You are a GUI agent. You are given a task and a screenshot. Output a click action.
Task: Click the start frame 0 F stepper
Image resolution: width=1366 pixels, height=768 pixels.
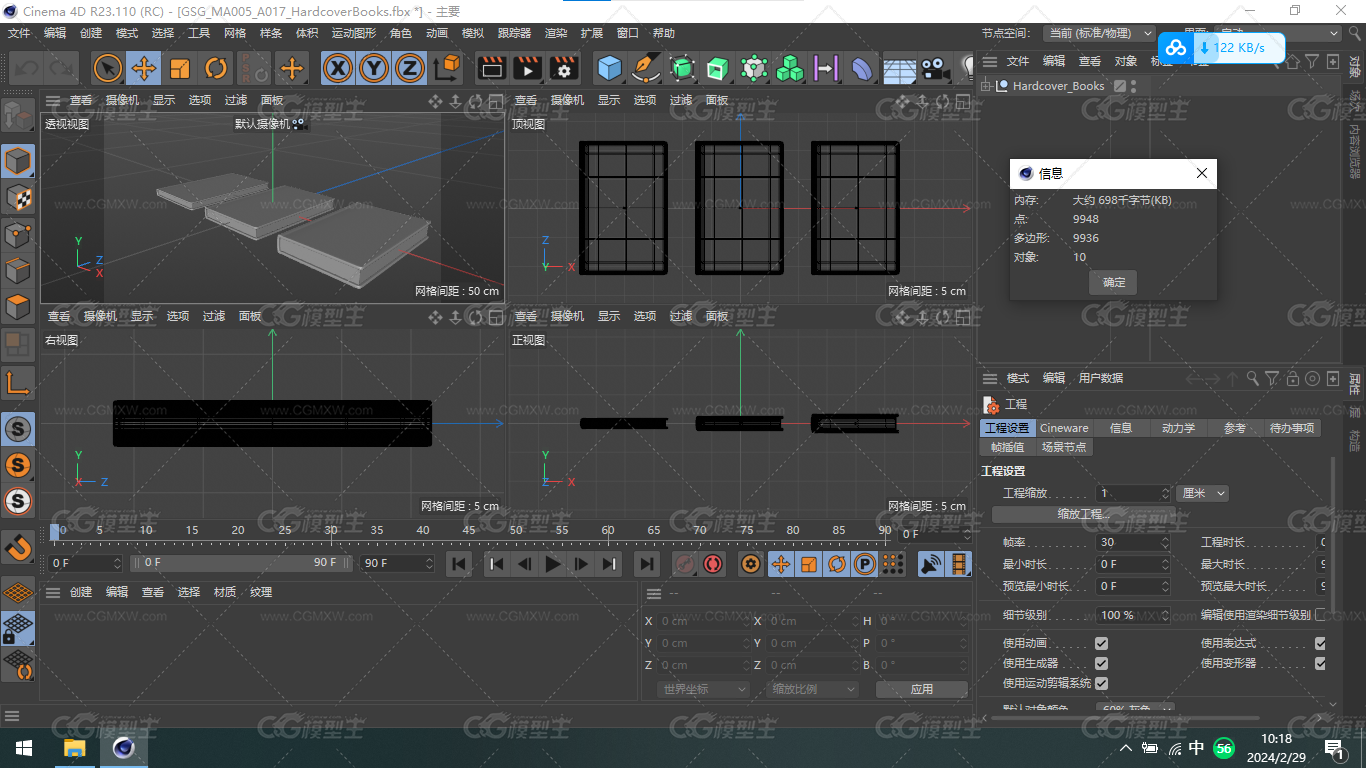click(x=116, y=563)
